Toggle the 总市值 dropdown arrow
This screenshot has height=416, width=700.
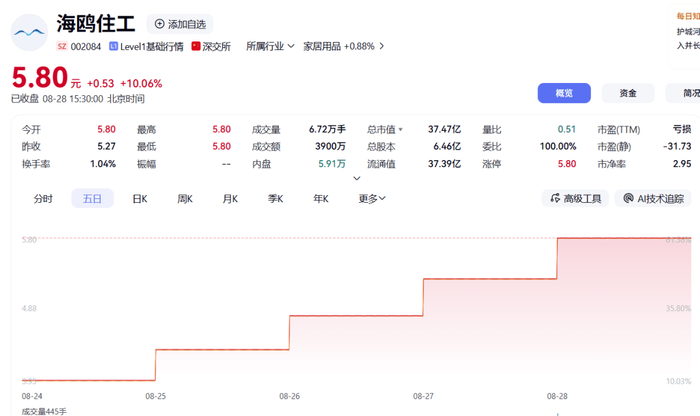click(400, 130)
